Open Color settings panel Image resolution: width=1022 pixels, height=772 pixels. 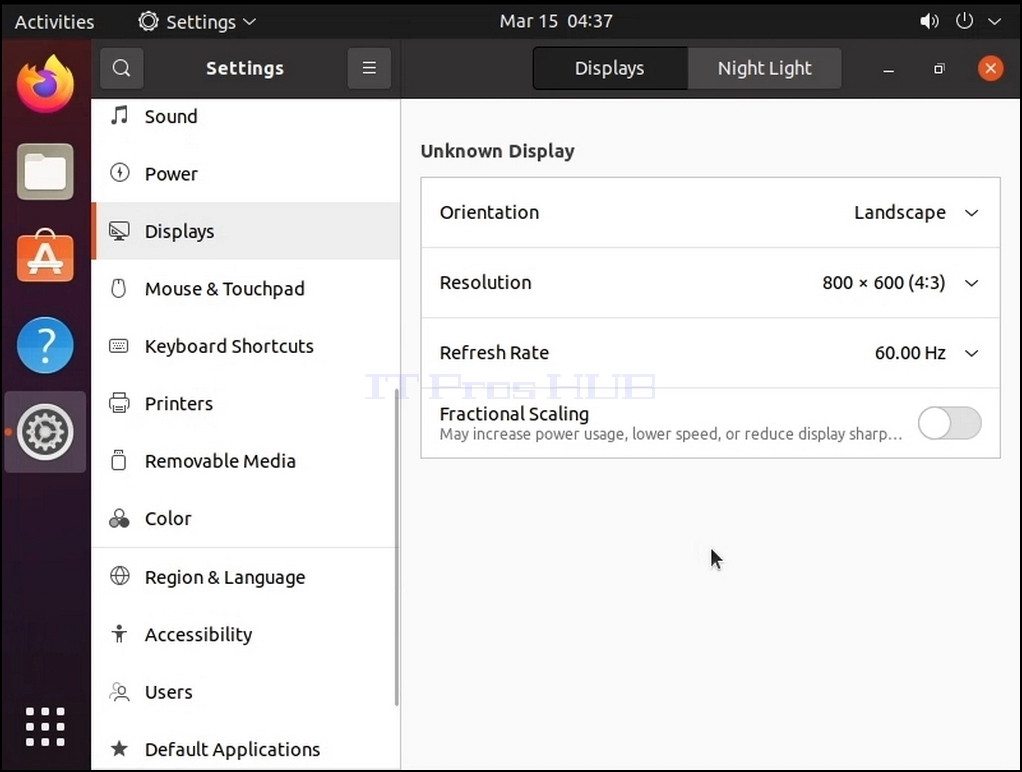(246, 518)
